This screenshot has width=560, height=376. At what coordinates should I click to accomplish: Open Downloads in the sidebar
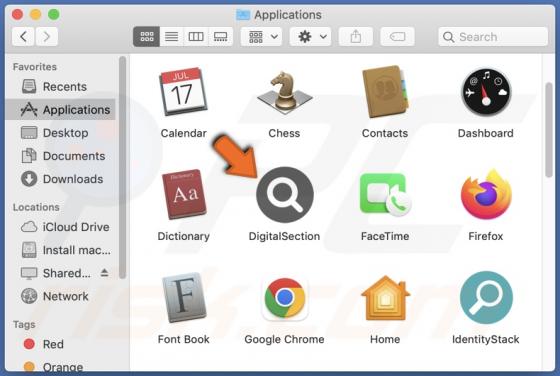point(60,179)
